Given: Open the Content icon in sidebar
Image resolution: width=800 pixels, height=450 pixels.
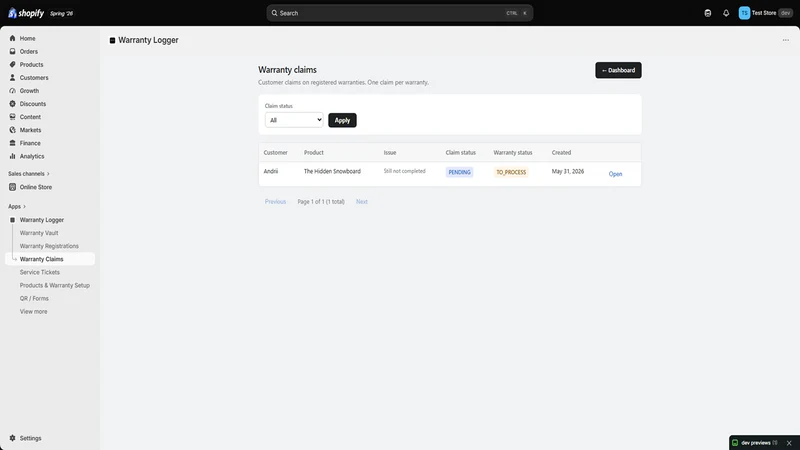Looking at the screenshot, I should 12,117.
